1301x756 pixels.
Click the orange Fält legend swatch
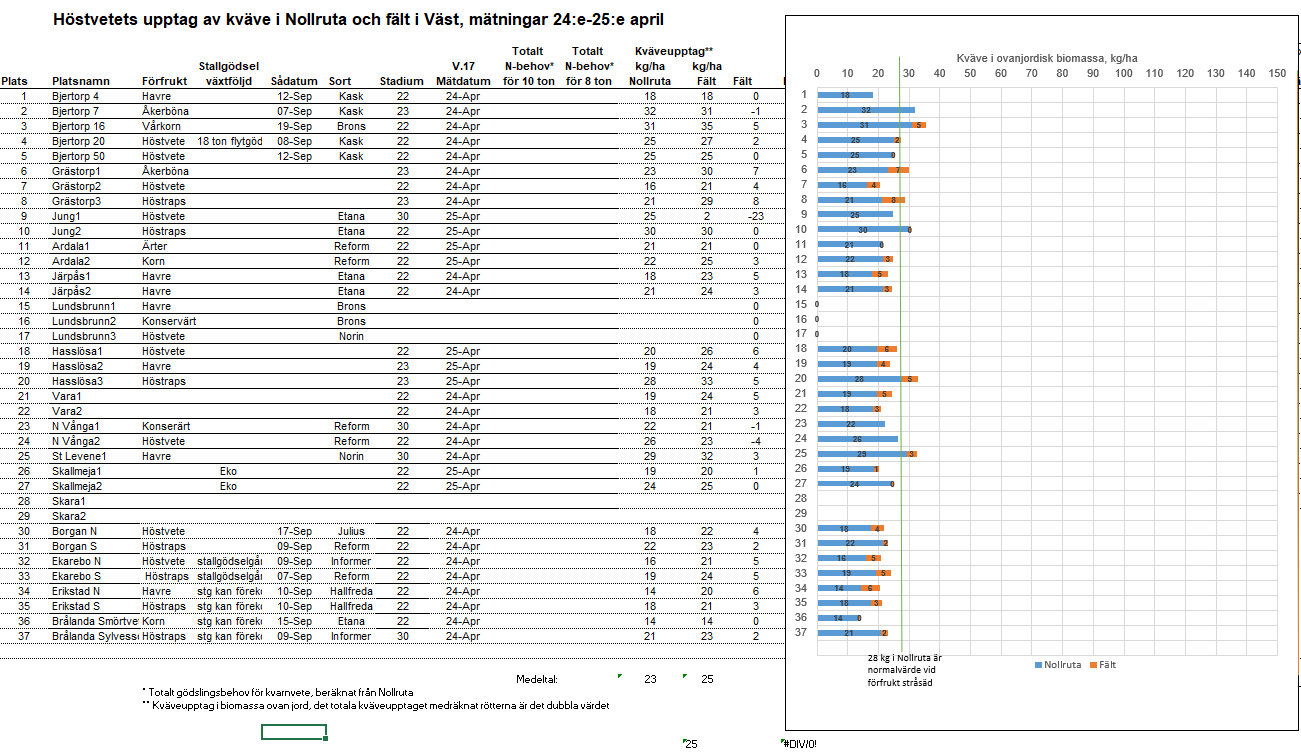point(1092,664)
